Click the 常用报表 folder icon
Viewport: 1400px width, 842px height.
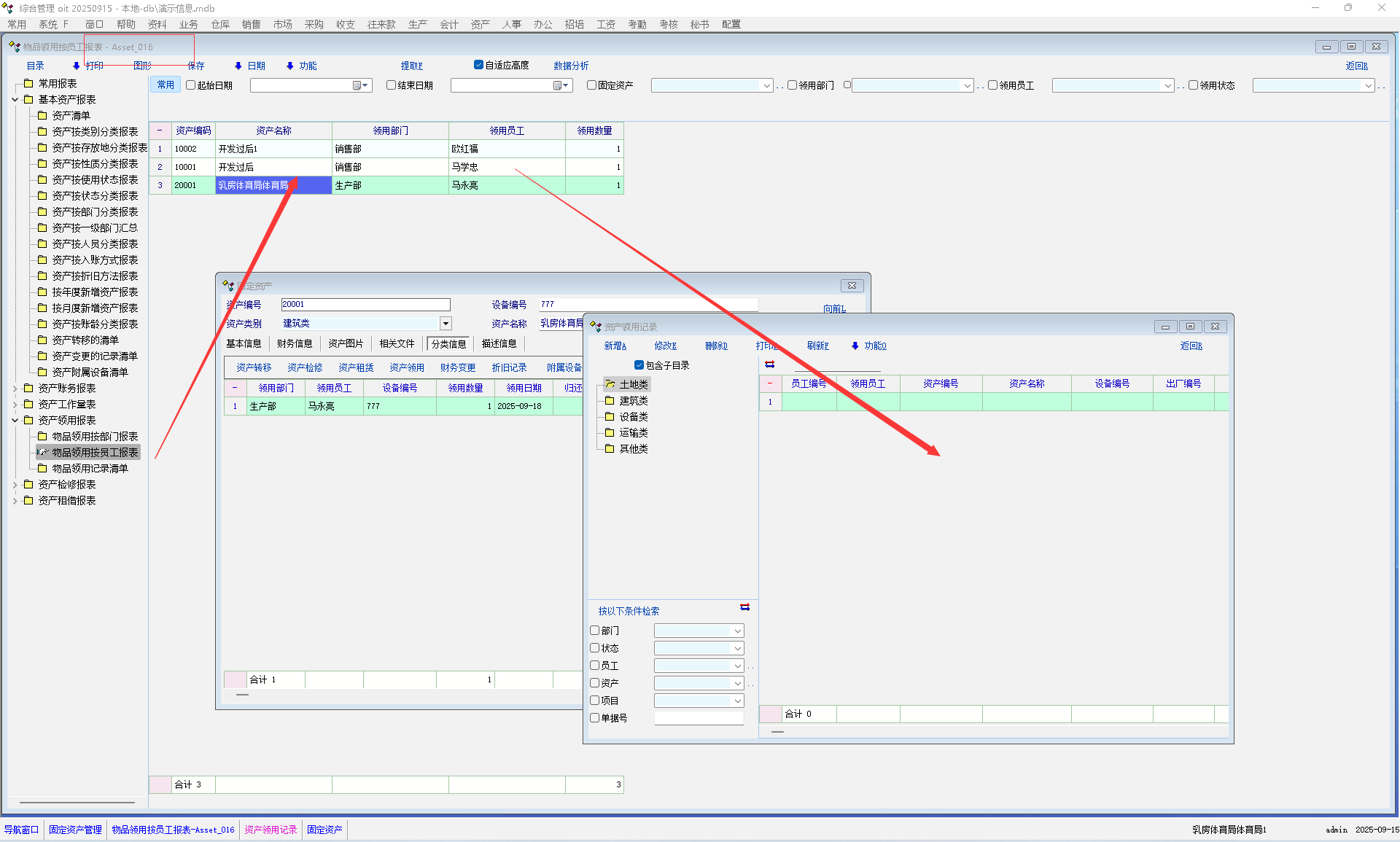click(28, 83)
